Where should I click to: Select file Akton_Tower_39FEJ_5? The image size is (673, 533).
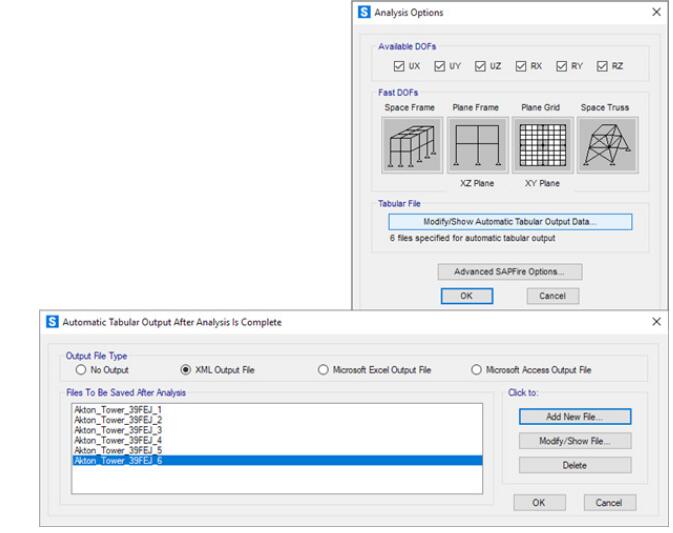point(277,451)
